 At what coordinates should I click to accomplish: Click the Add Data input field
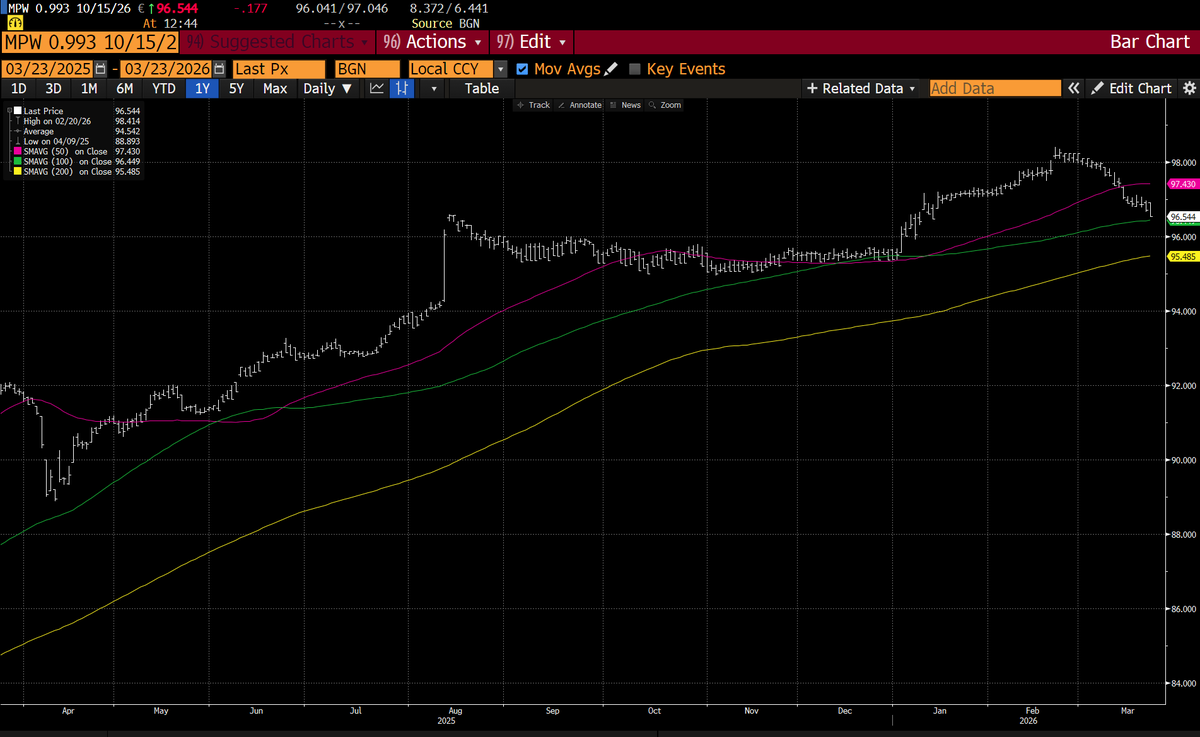[x=995, y=88]
